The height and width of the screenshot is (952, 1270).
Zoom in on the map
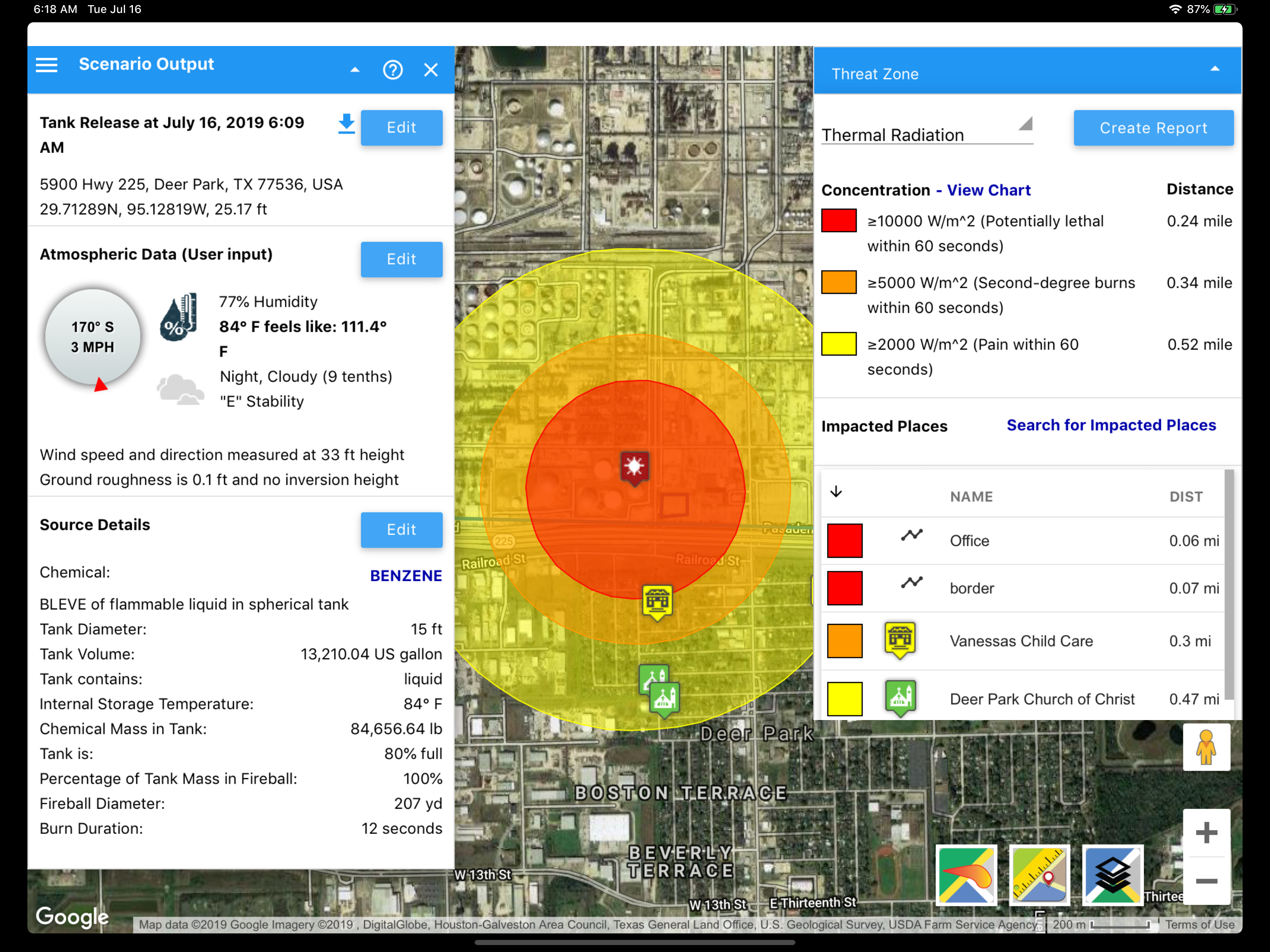[x=1206, y=833]
